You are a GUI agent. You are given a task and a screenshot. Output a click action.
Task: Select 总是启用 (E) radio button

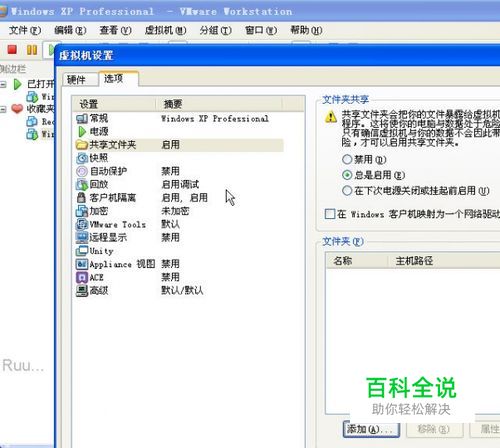(x=347, y=175)
